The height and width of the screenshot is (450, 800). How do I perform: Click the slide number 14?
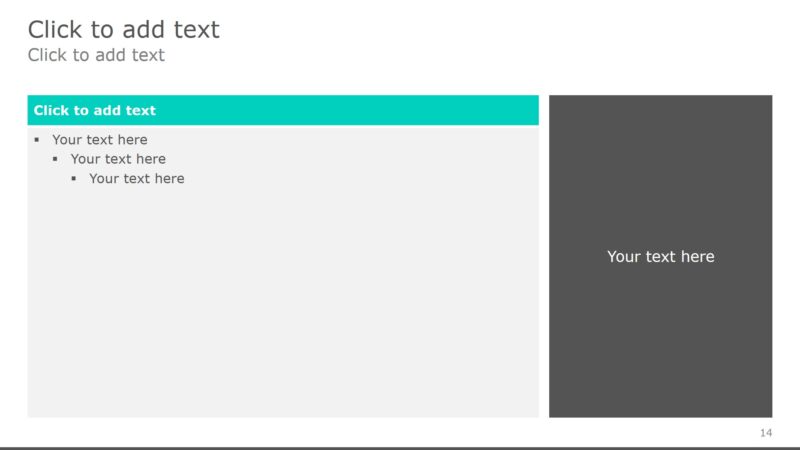click(766, 432)
